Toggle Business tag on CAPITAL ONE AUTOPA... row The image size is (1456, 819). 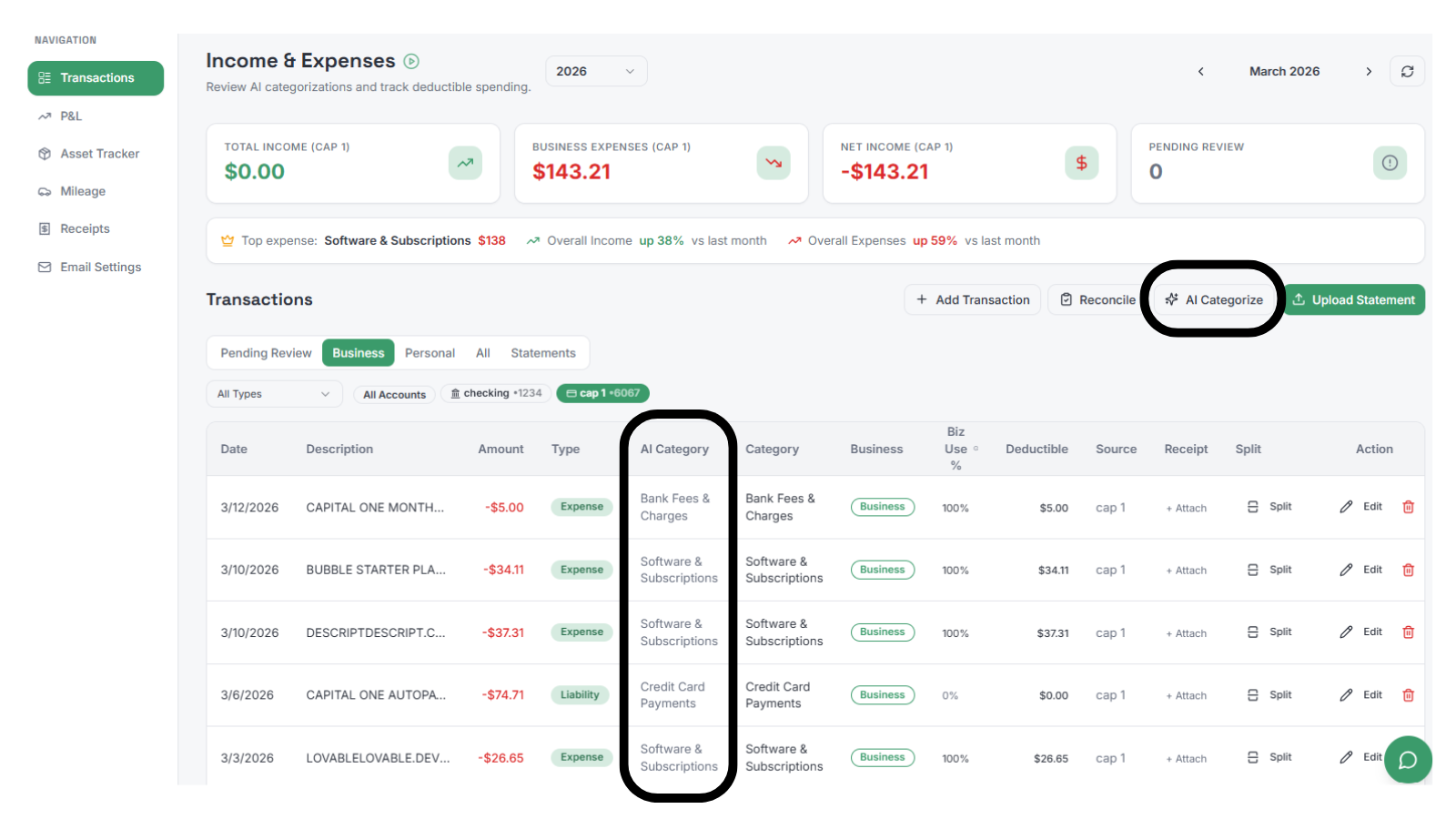pyautogui.click(x=883, y=694)
